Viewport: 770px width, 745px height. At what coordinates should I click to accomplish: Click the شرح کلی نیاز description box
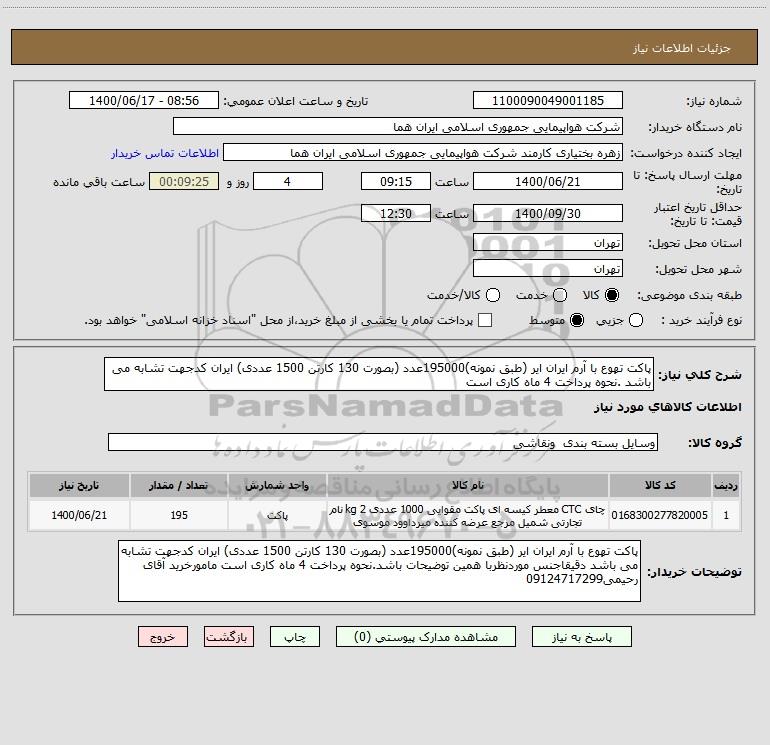click(379, 375)
